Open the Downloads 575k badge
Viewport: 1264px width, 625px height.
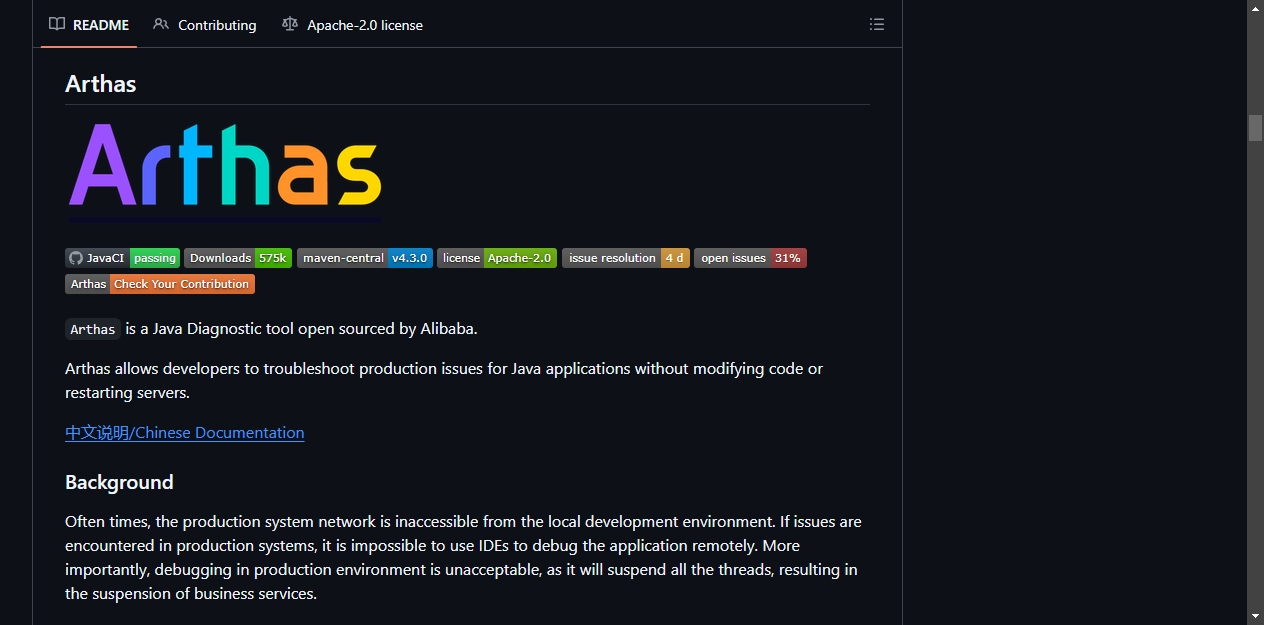238,258
